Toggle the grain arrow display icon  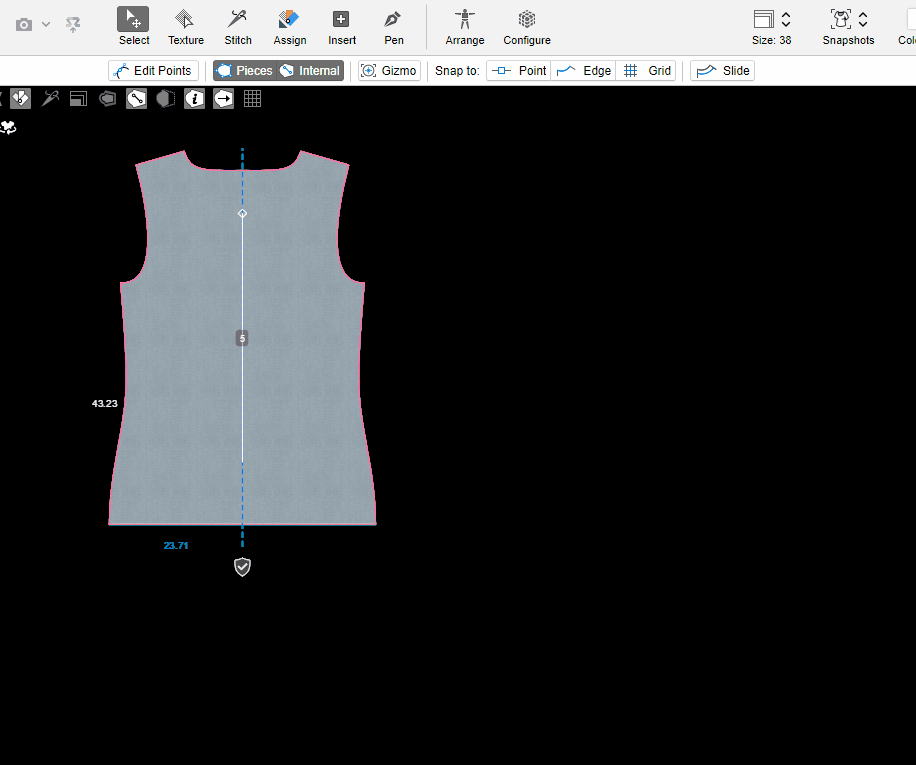click(223, 99)
